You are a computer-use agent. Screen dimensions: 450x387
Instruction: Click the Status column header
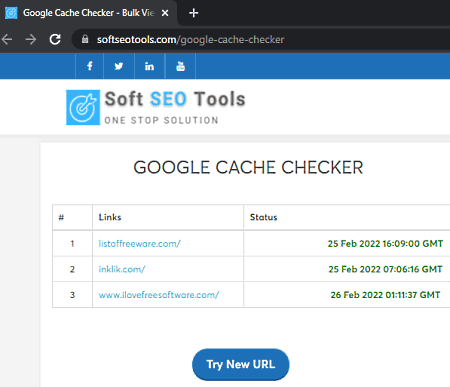coord(263,217)
